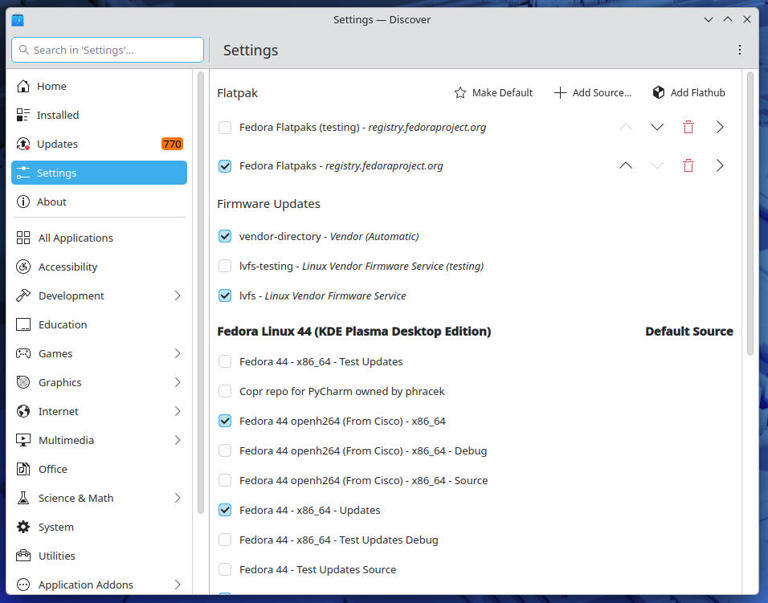Click the Utilities toolbox icon

point(23,556)
